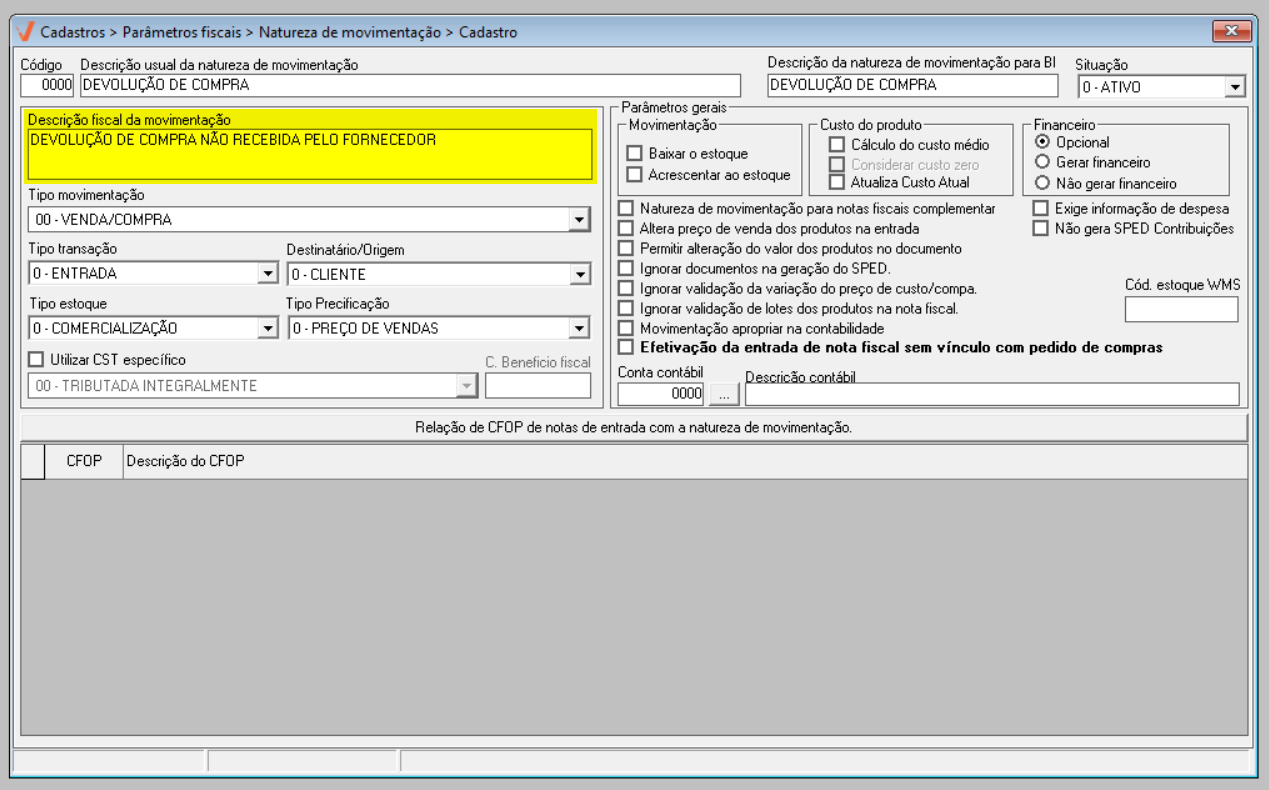
Task: Open the Tipo Precificação dropdown
Action: [579, 328]
